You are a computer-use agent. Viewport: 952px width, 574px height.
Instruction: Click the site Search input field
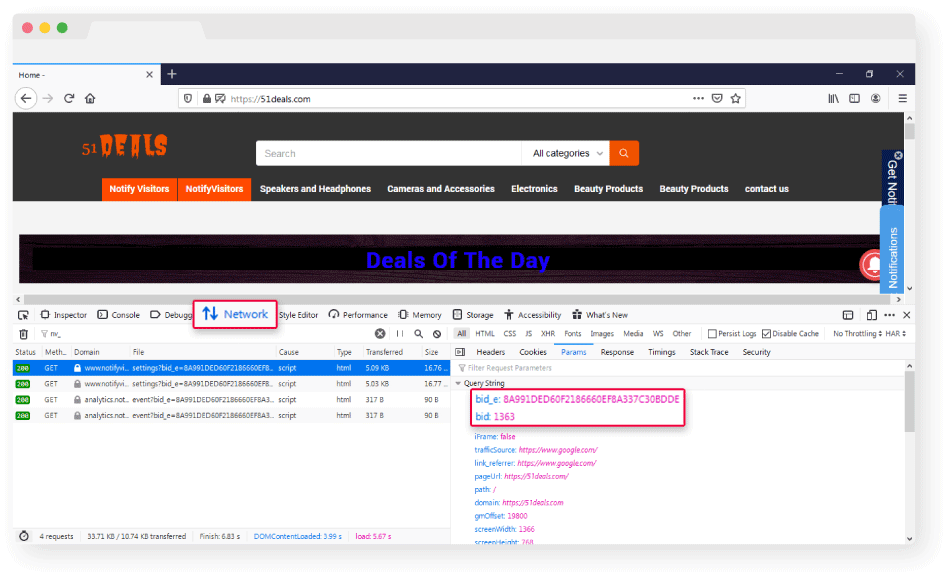(389, 153)
